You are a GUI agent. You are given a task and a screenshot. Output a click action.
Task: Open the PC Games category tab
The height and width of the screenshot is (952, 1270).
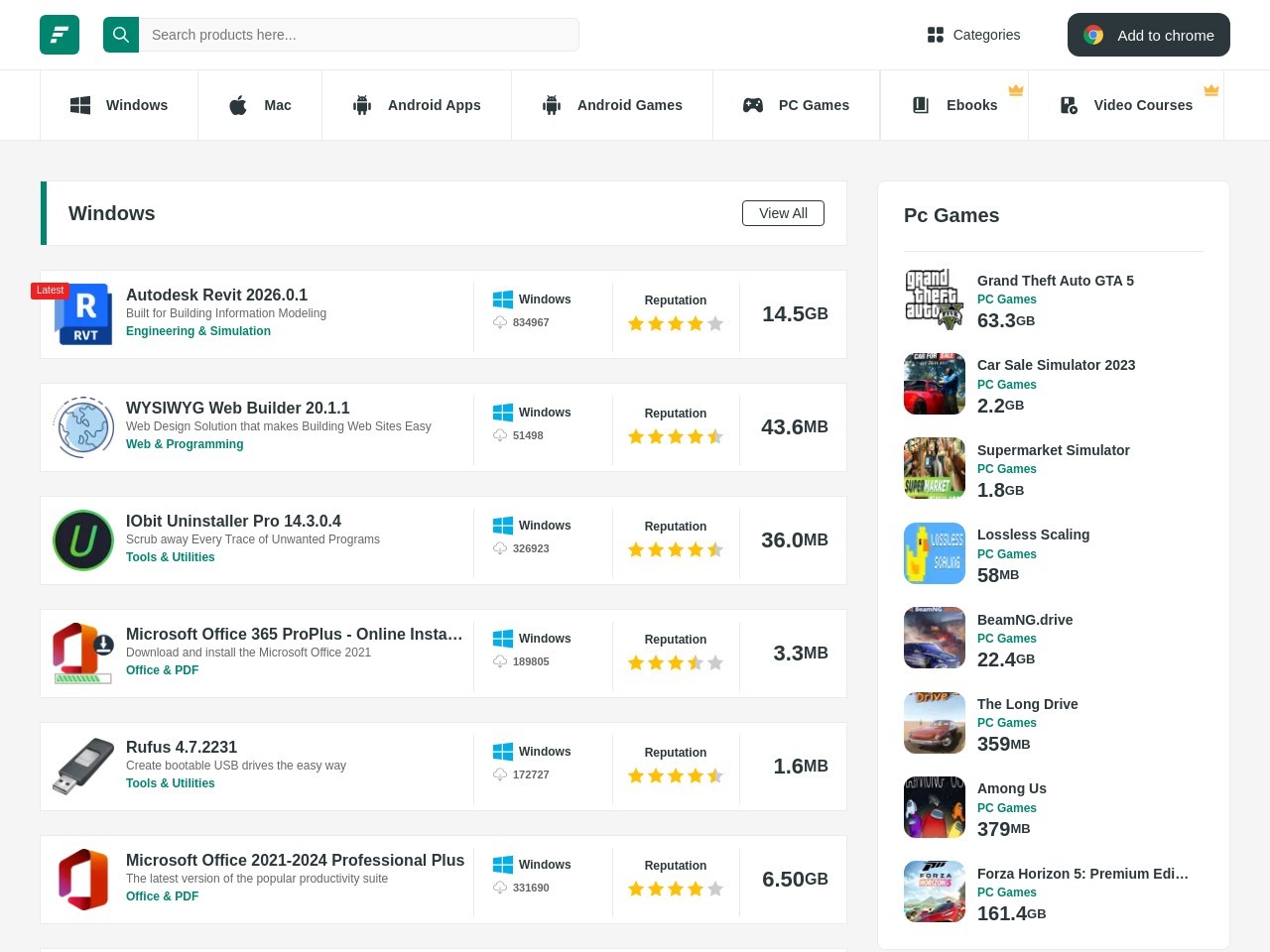click(796, 105)
